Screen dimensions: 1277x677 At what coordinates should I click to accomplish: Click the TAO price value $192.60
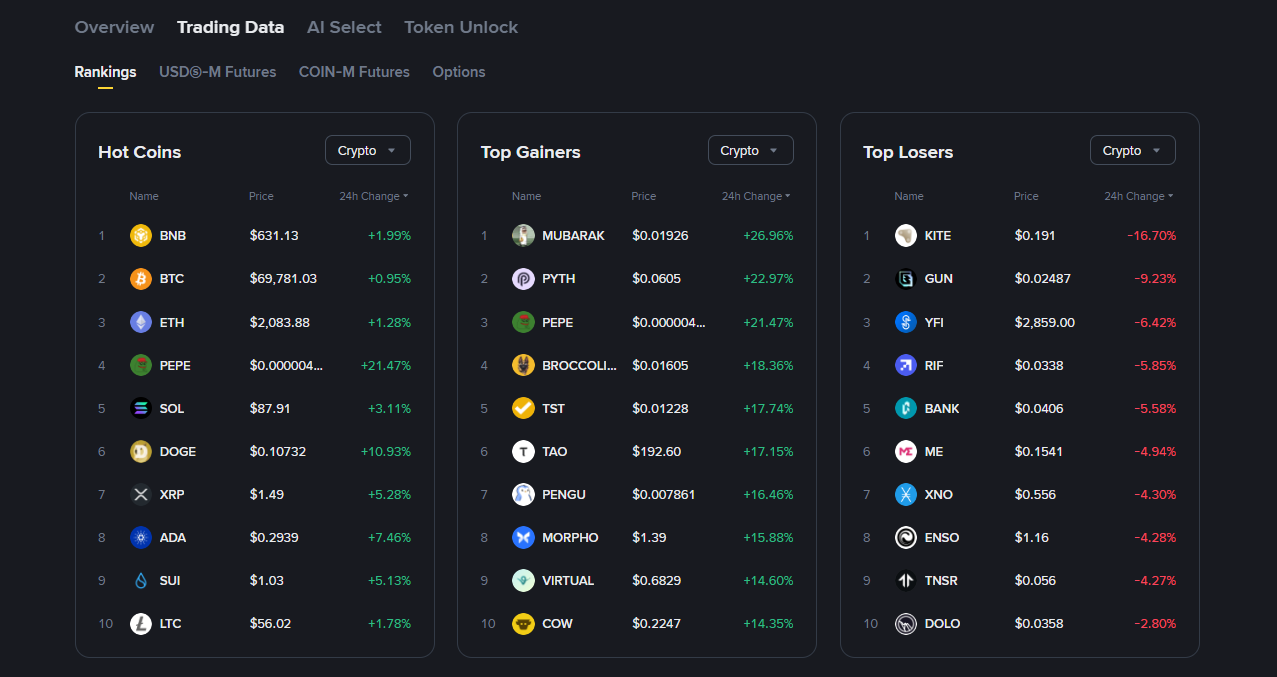656,452
